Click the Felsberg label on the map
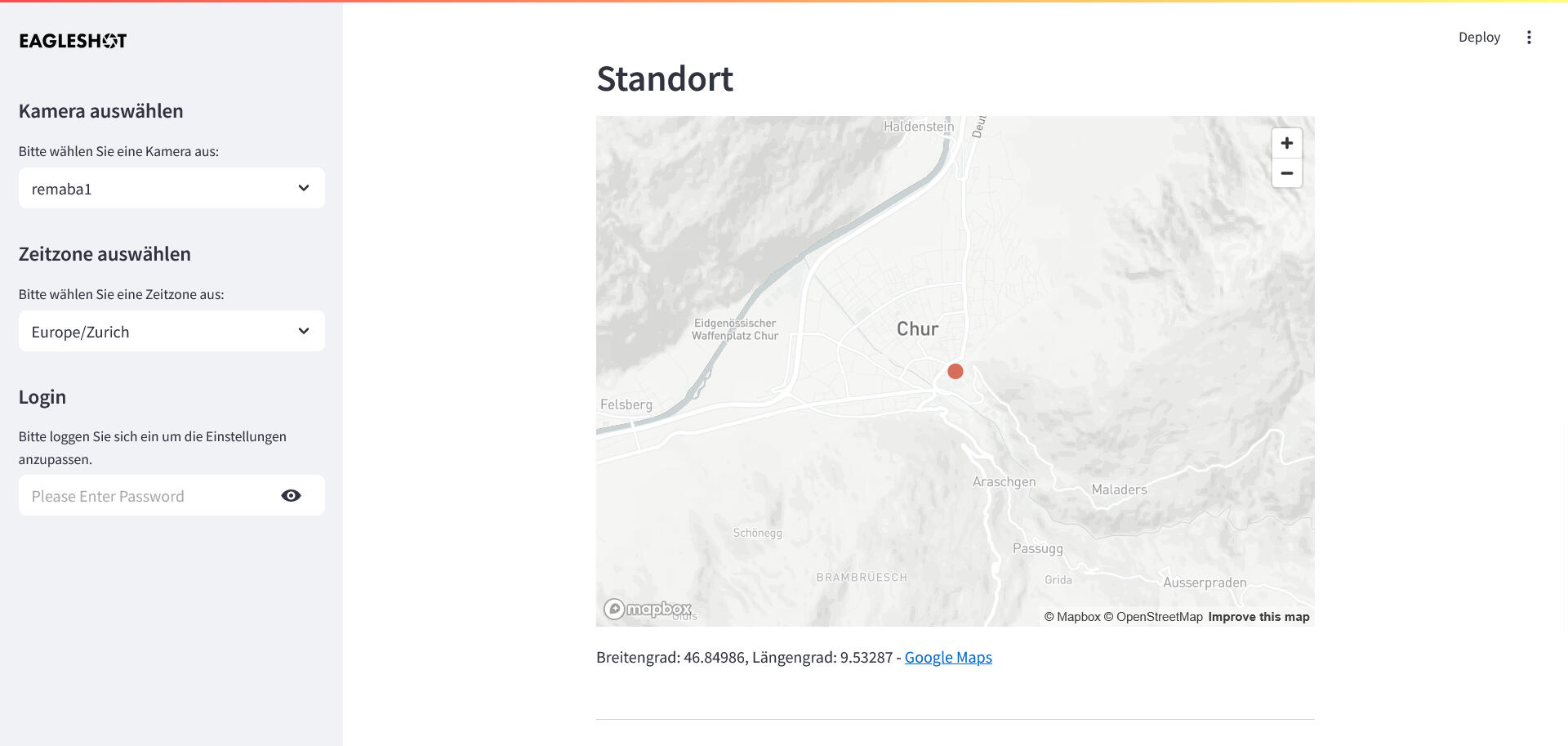1568x746 pixels. [x=626, y=404]
